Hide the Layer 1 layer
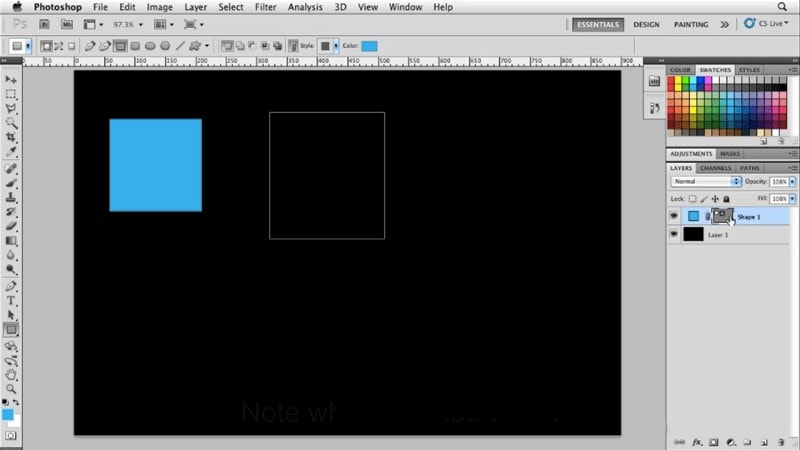 tap(674, 234)
